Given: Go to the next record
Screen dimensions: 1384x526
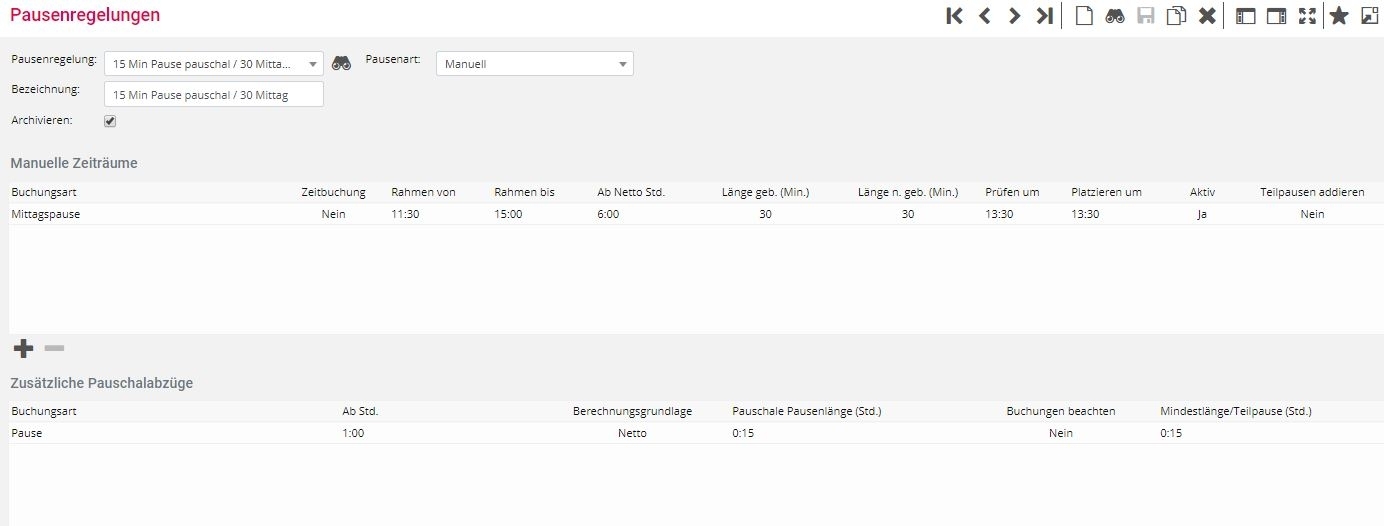Looking at the screenshot, I should tap(1014, 16).
